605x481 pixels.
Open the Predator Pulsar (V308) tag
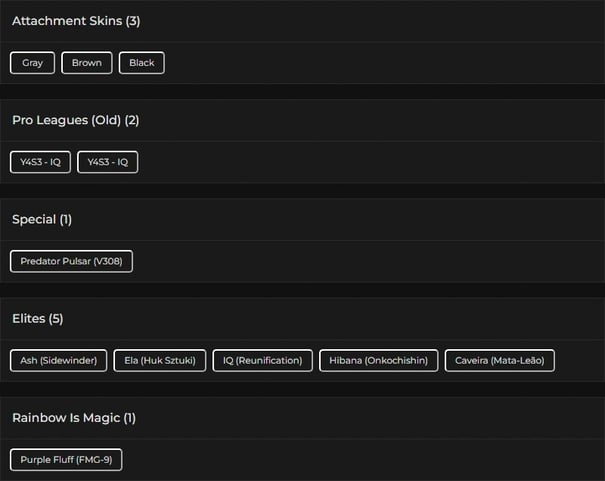click(71, 261)
